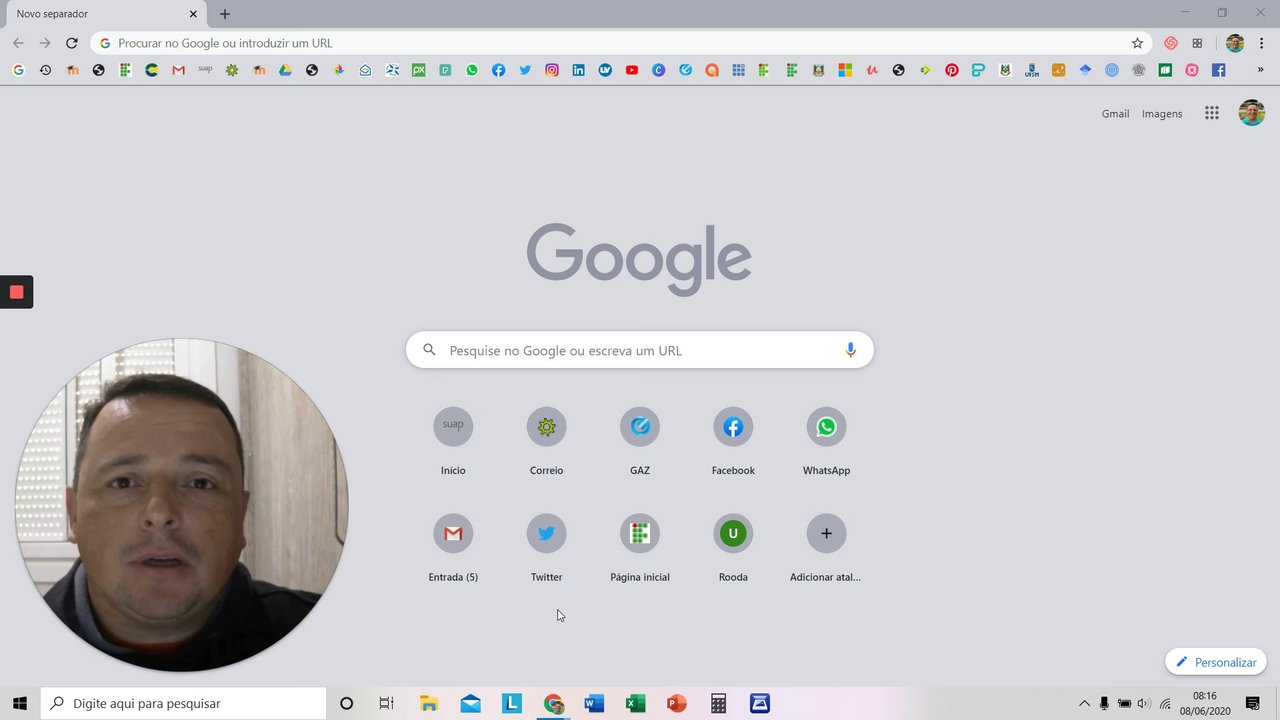Screen dimensions: 1280x720
Task: Open the UFSM bookmark
Action: 1032,70
